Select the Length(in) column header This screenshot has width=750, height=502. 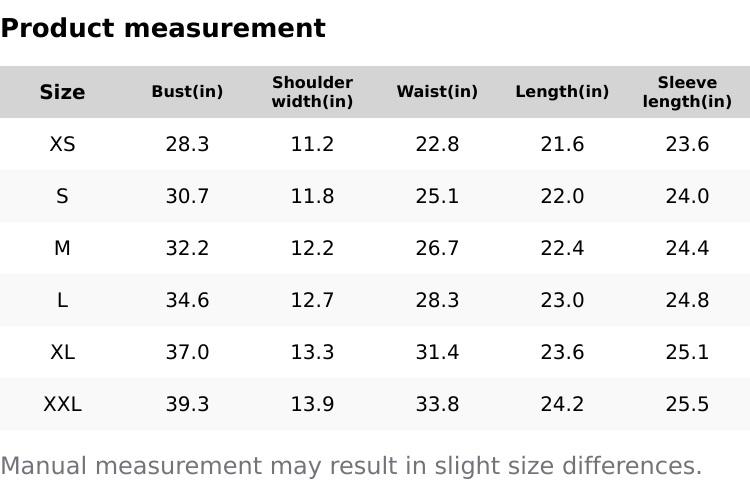click(562, 92)
